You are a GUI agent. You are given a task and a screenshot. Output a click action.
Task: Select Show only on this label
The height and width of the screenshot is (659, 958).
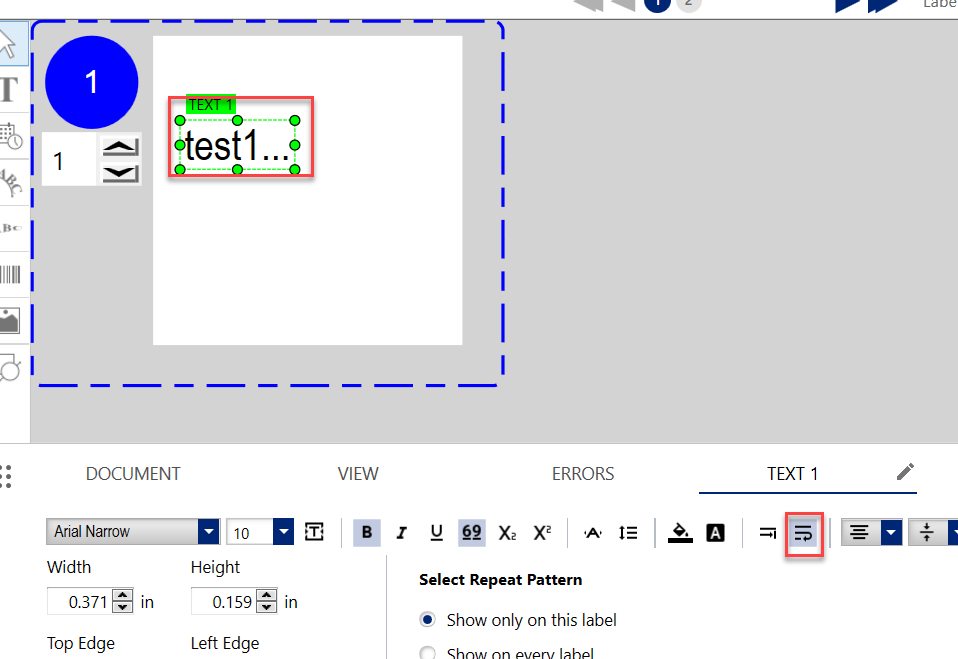[x=428, y=620]
